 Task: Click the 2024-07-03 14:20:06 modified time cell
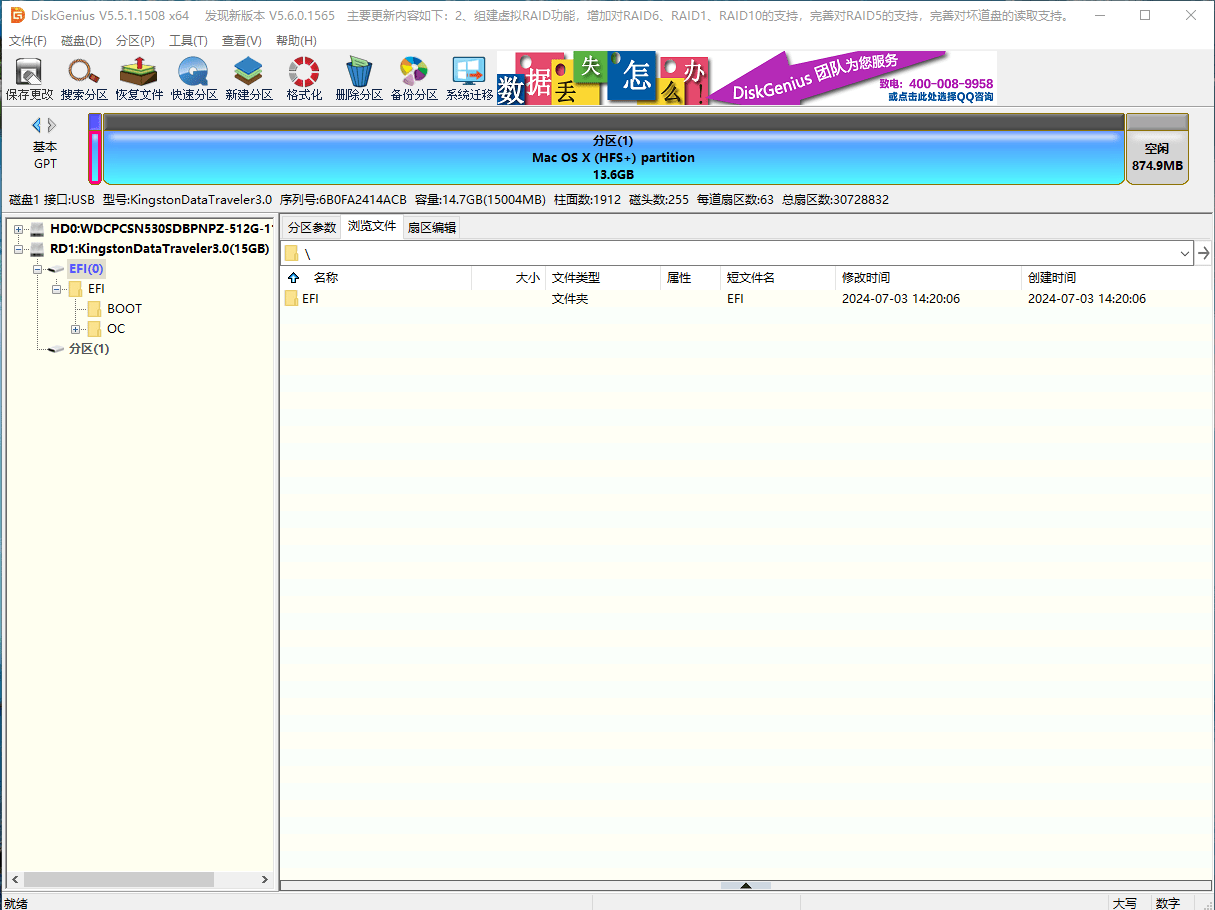tap(901, 298)
